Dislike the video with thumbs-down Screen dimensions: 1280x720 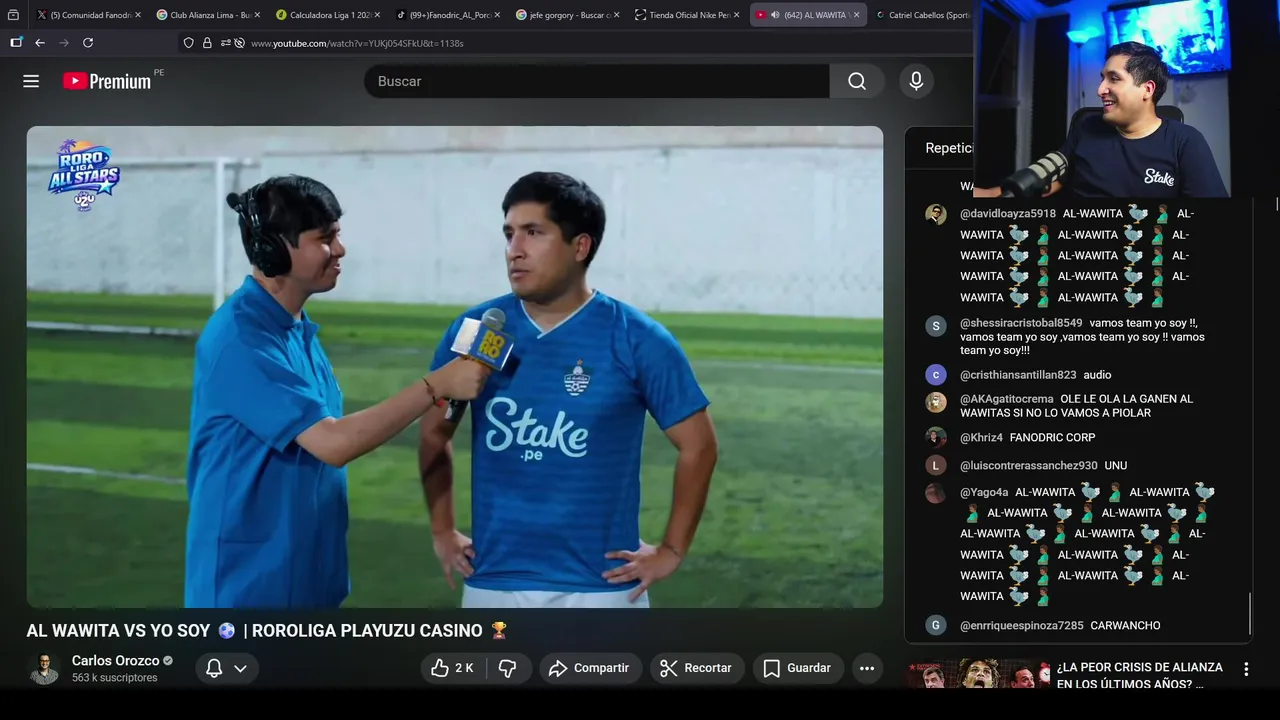tap(507, 668)
